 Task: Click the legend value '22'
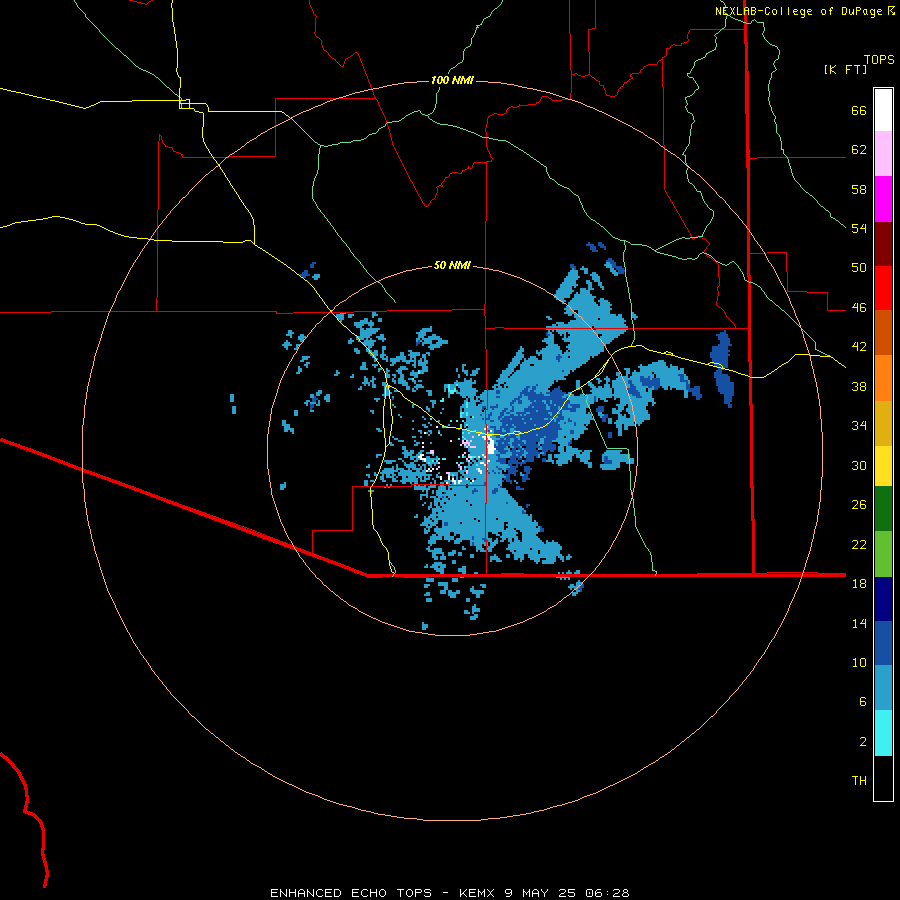(x=859, y=544)
